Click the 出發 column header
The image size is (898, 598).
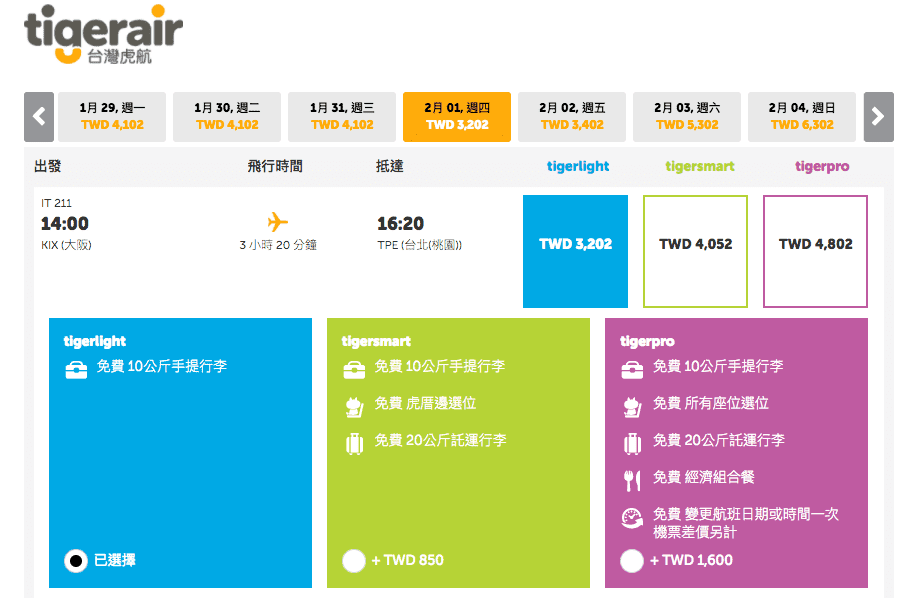(x=48, y=166)
